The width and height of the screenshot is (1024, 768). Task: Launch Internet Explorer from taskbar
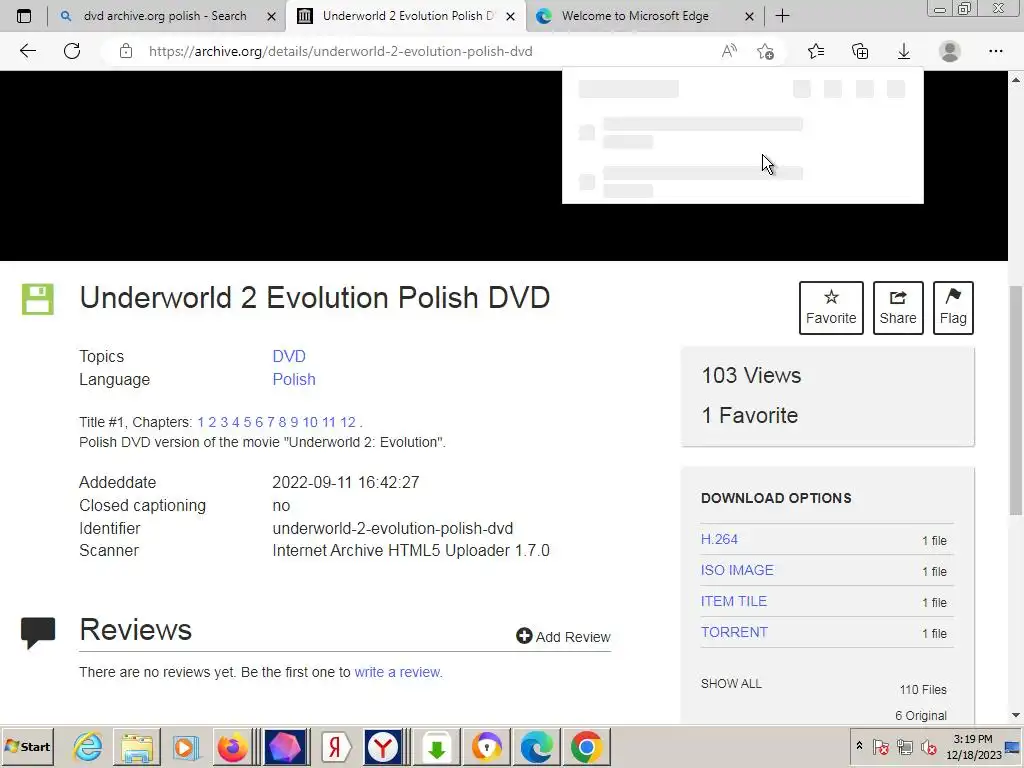(x=88, y=746)
